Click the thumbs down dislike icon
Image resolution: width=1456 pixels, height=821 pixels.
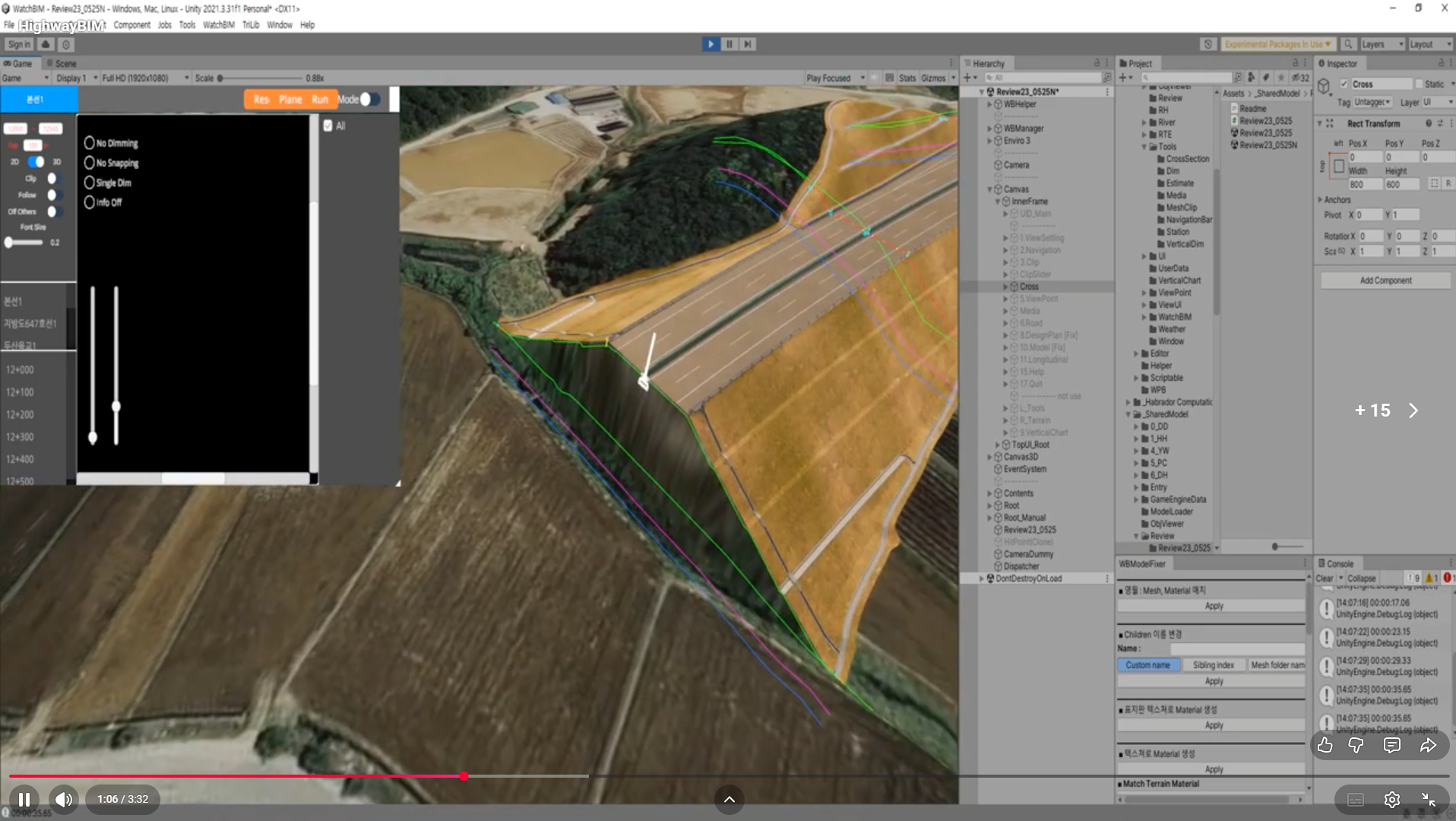pyautogui.click(x=1356, y=745)
